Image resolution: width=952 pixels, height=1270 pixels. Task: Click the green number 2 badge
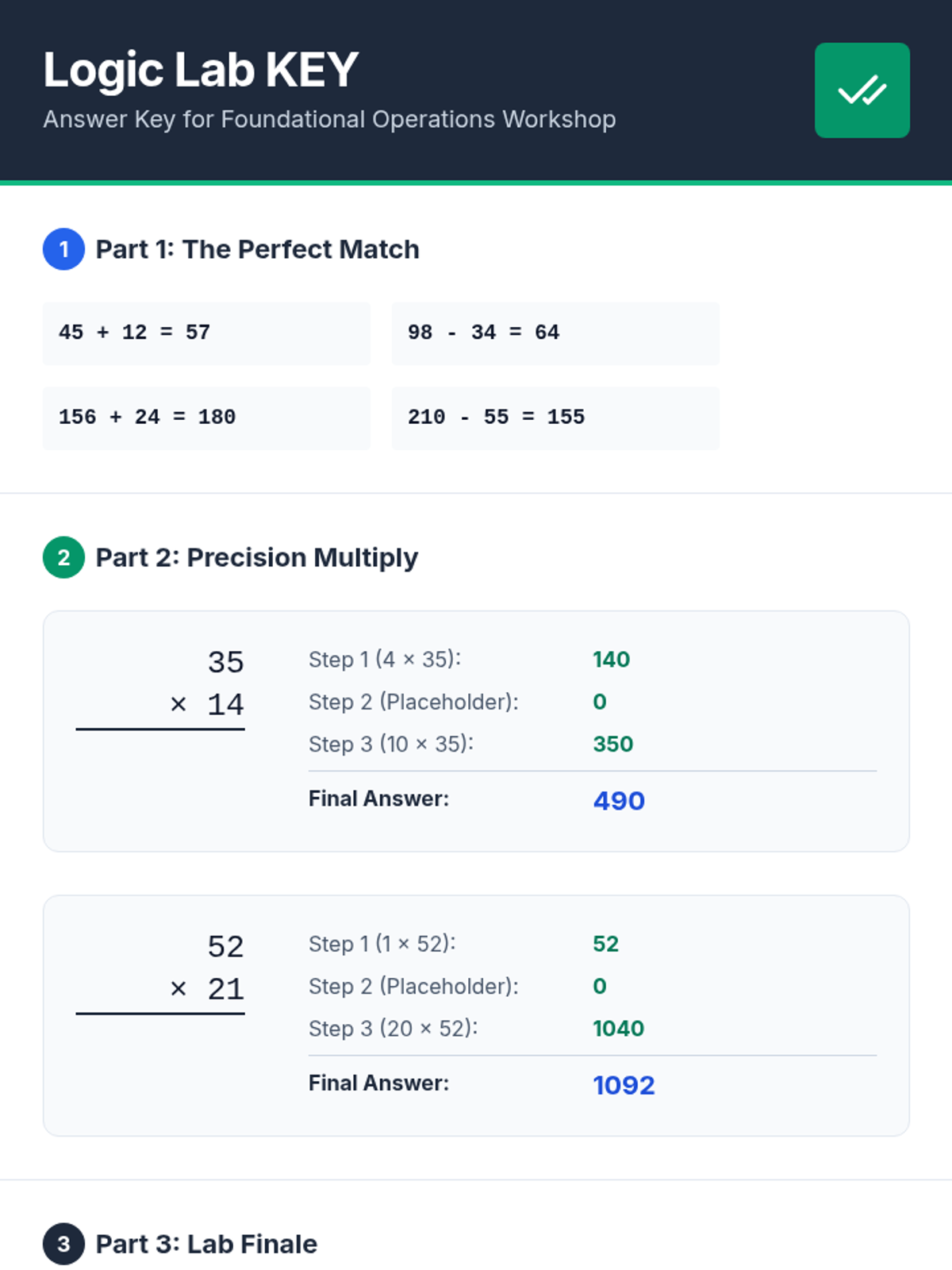click(x=63, y=557)
